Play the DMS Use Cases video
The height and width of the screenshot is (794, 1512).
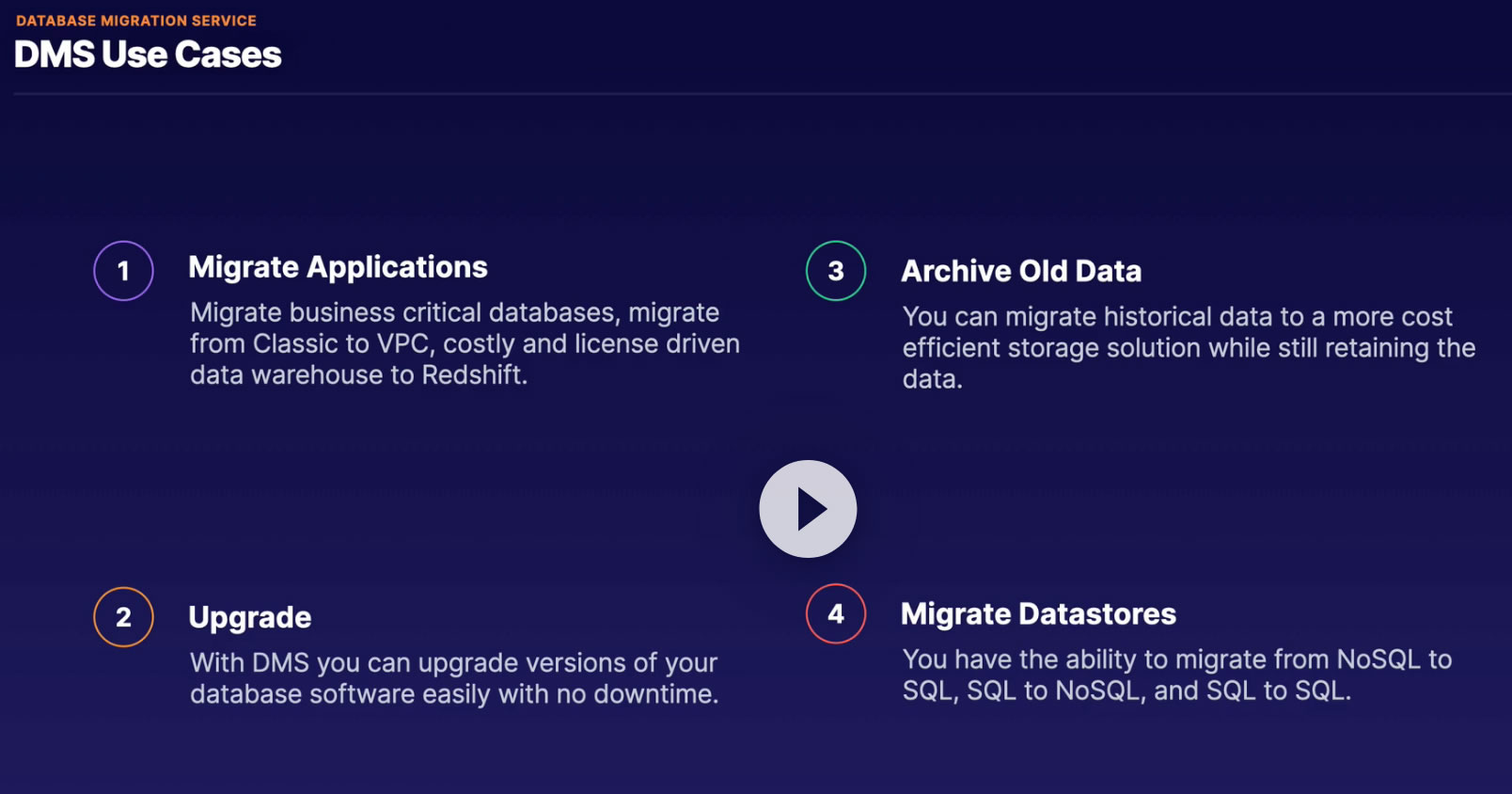pyautogui.click(x=808, y=509)
